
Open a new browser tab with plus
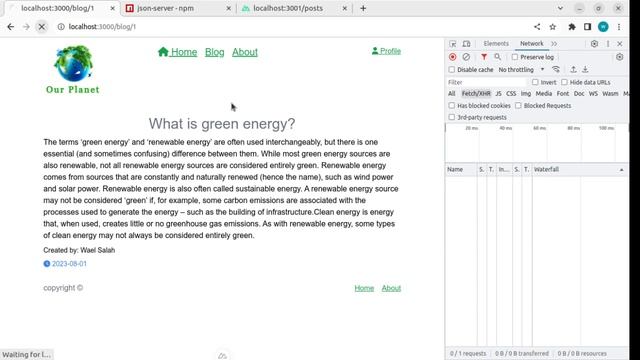363,8
